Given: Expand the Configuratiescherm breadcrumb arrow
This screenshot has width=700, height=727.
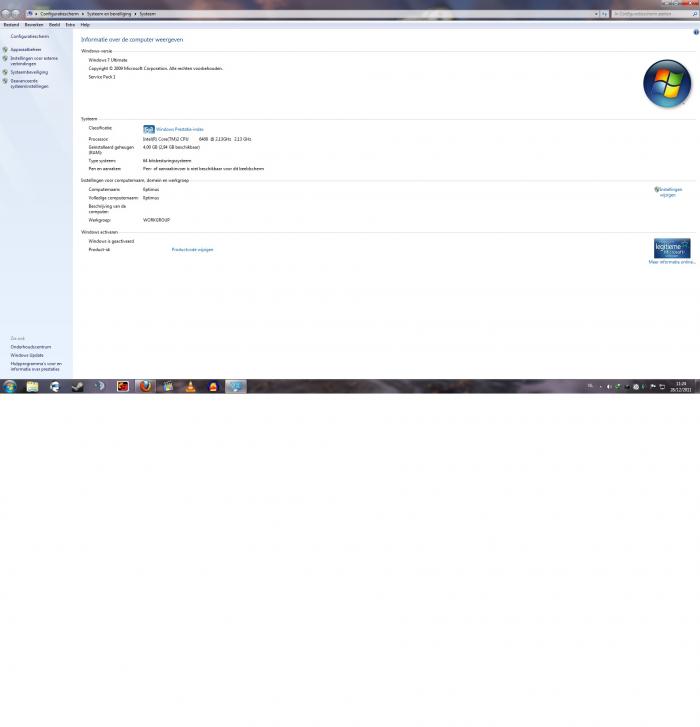Looking at the screenshot, I should (x=83, y=14).
